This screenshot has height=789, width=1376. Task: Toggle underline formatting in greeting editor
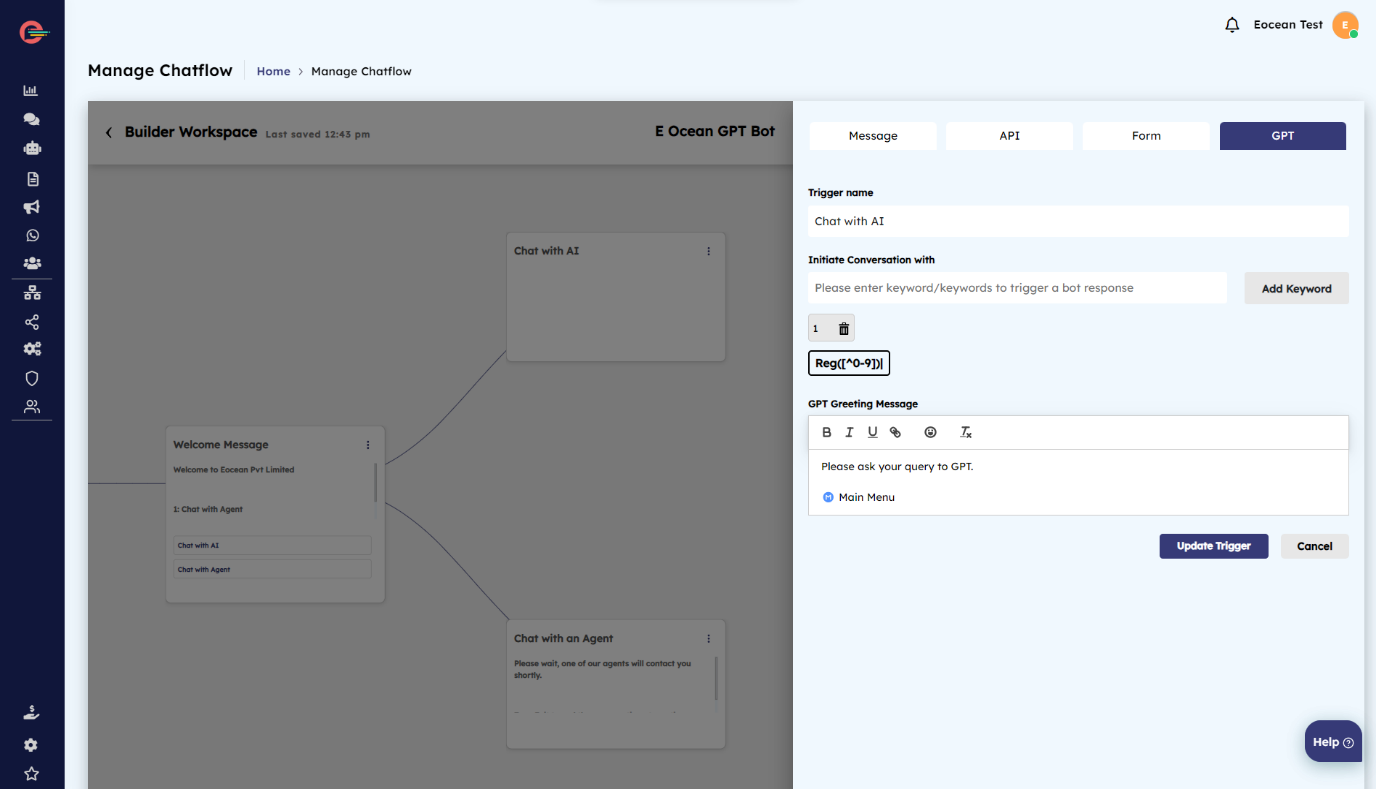point(872,432)
